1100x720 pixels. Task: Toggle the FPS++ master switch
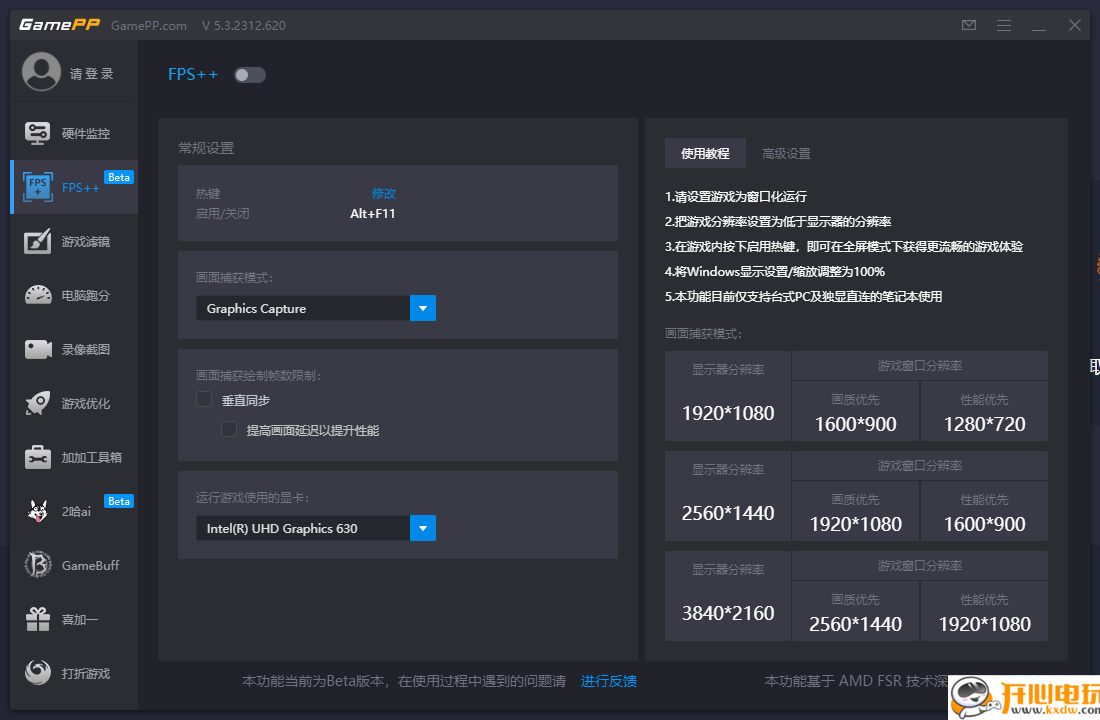(x=250, y=75)
